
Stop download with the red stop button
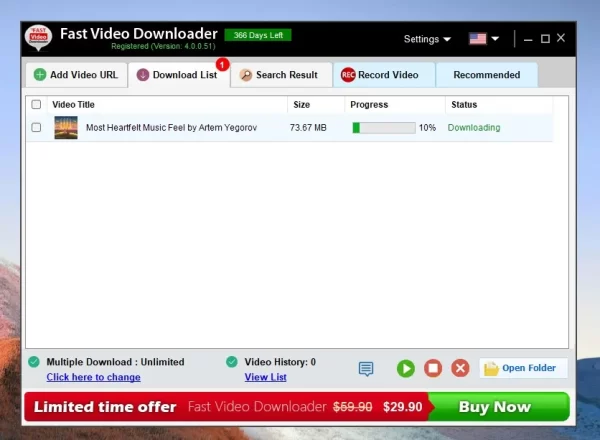(x=433, y=368)
